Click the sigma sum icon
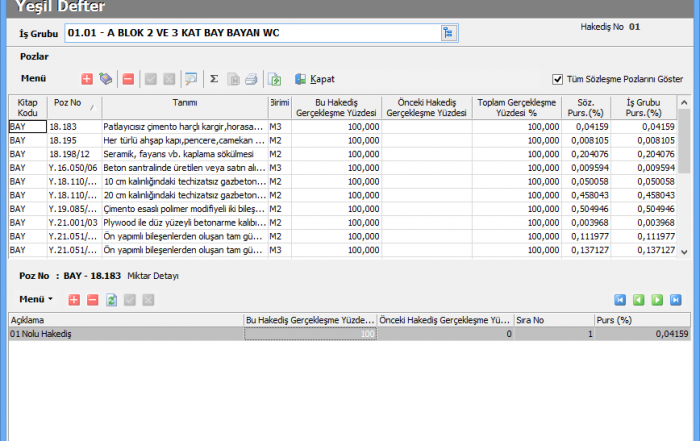This screenshot has height=441, width=700. click(214, 78)
